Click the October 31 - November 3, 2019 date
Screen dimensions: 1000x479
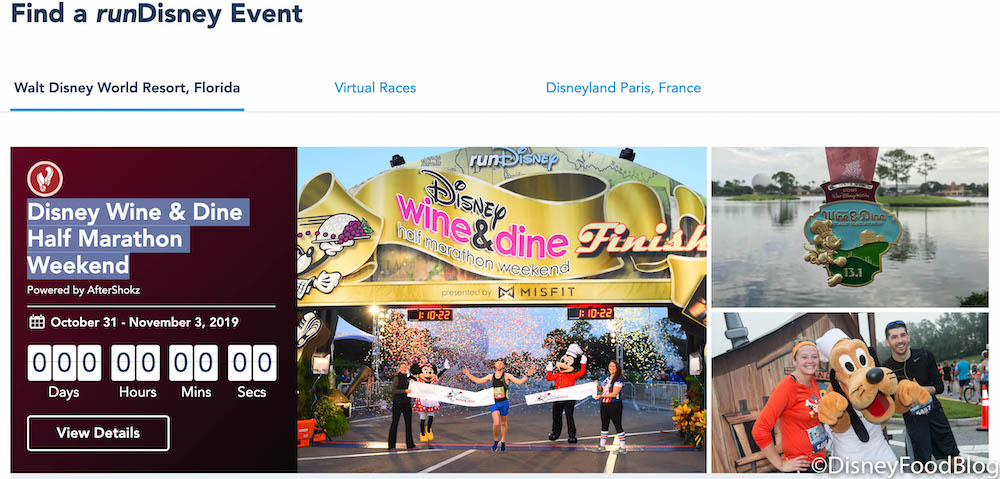[145, 322]
